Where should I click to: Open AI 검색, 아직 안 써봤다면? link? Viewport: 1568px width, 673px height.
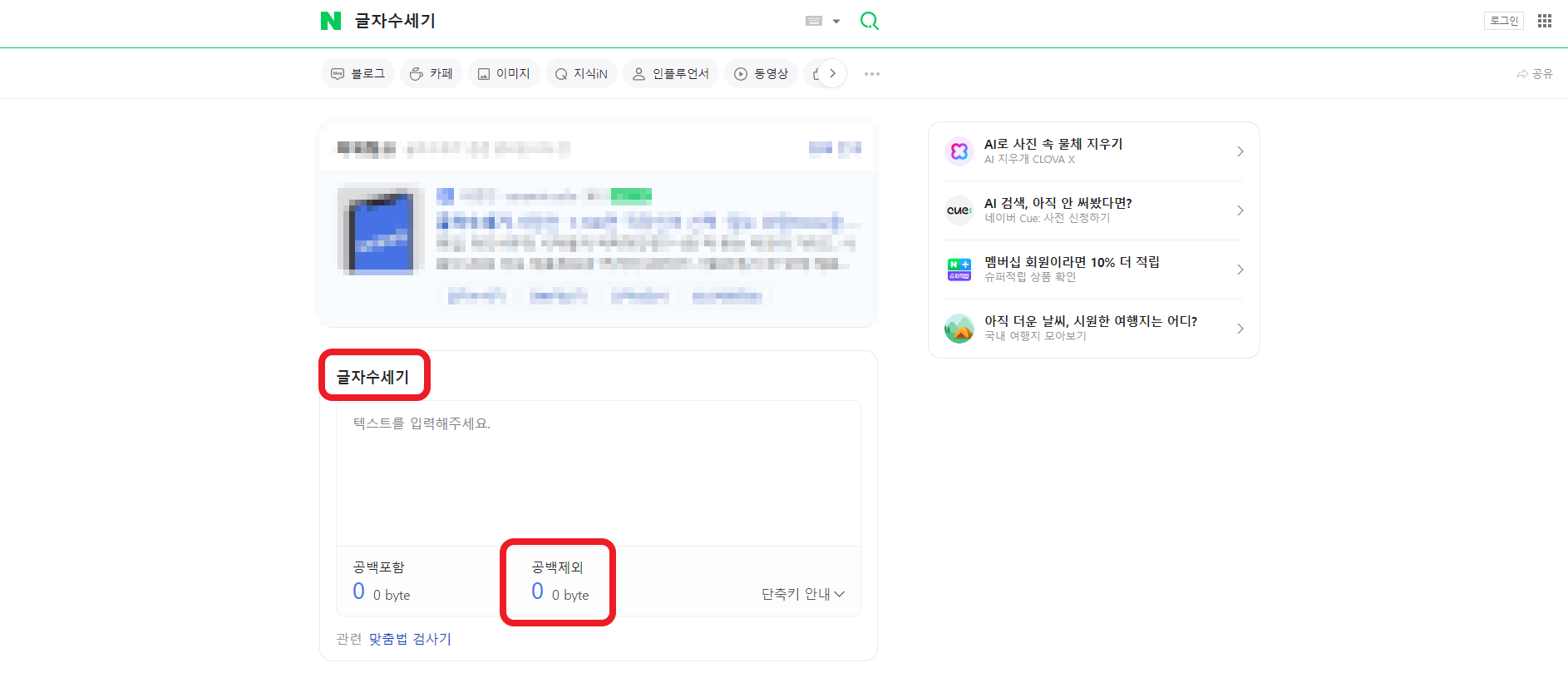[1058, 203]
